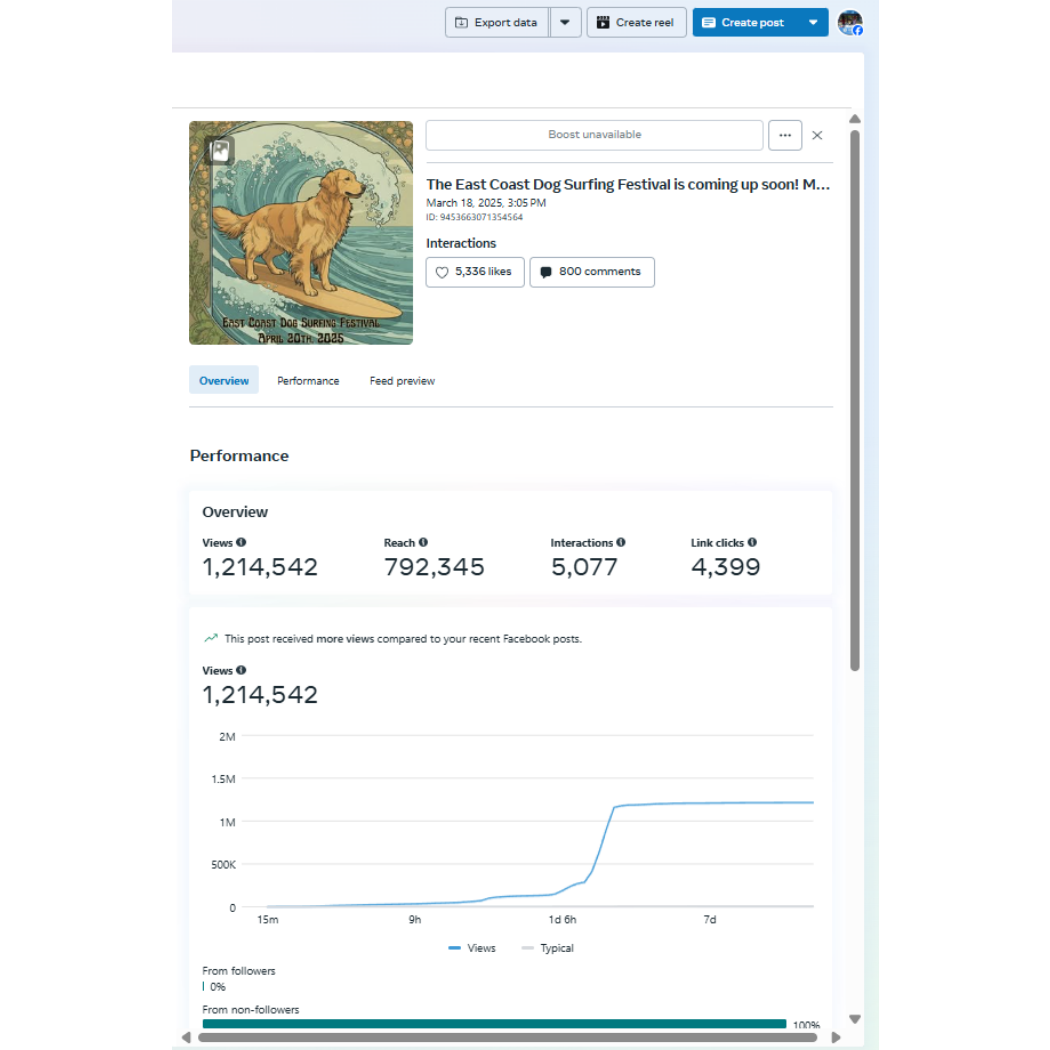Image resolution: width=1050 pixels, height=1050 pixels.
Task: Click the post title text
Action: point(628,184)
